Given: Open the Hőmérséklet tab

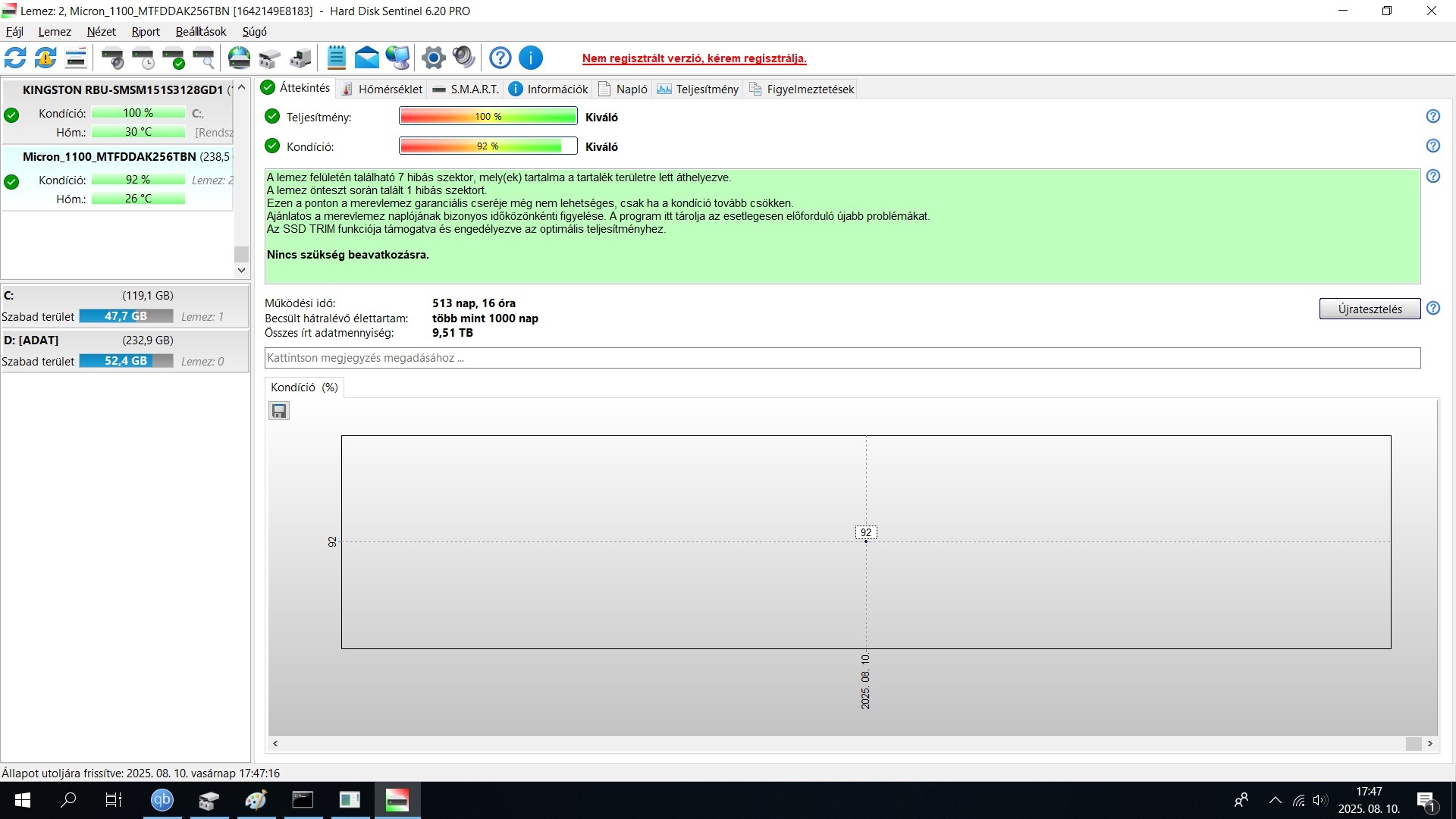Looking at the screenshot, I should coord(381,89).
